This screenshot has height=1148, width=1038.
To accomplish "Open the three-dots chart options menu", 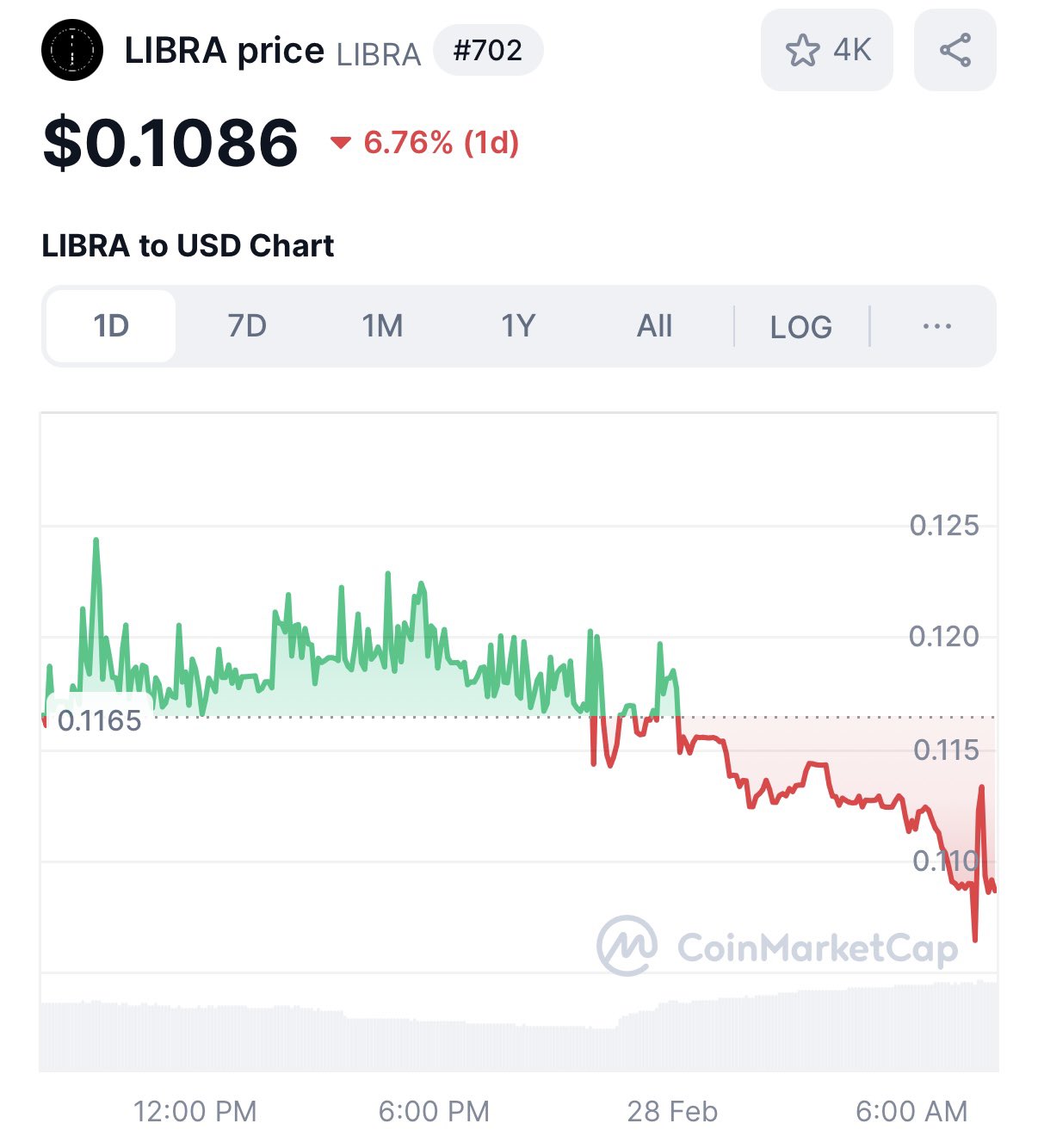I will (936, 326).
